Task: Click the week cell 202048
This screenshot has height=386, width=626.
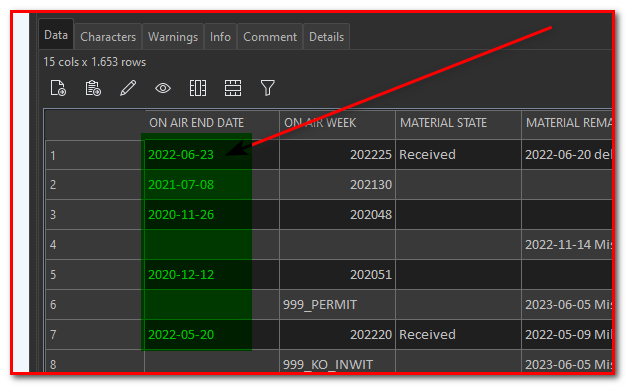Action: [x=337, y=215]
